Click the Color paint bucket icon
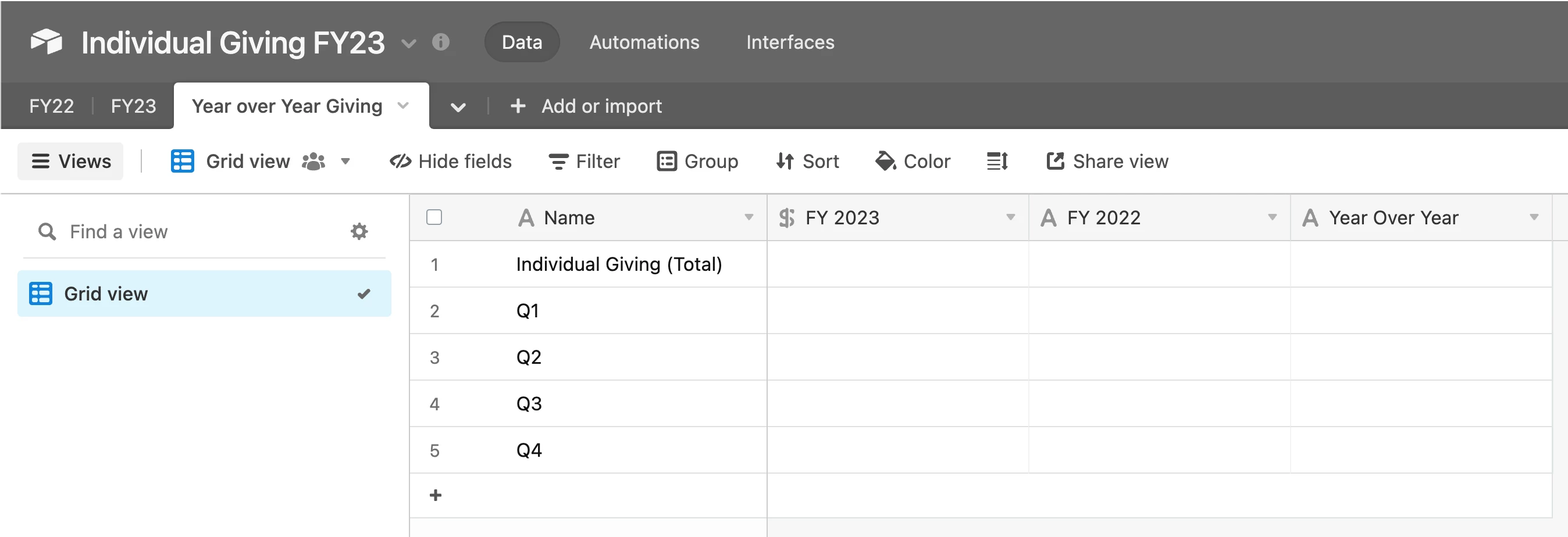 coord(885,161)
